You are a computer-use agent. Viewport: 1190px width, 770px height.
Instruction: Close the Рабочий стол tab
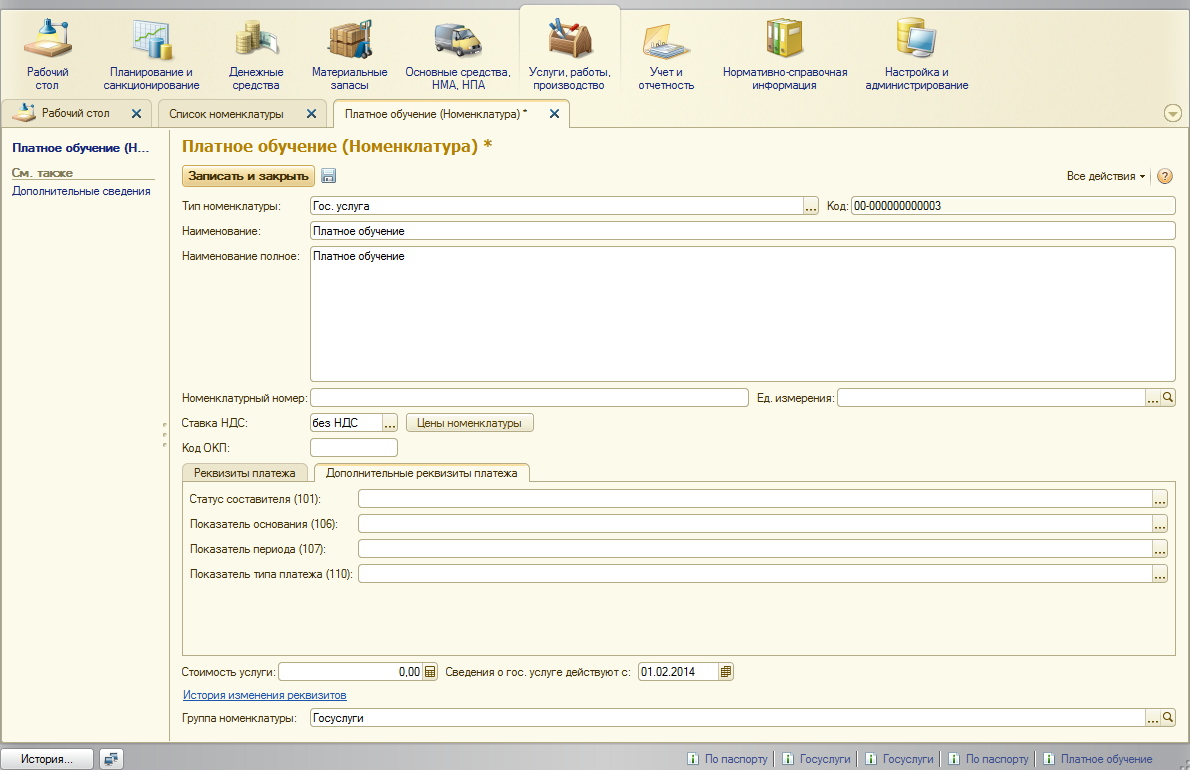coord(137,114)
